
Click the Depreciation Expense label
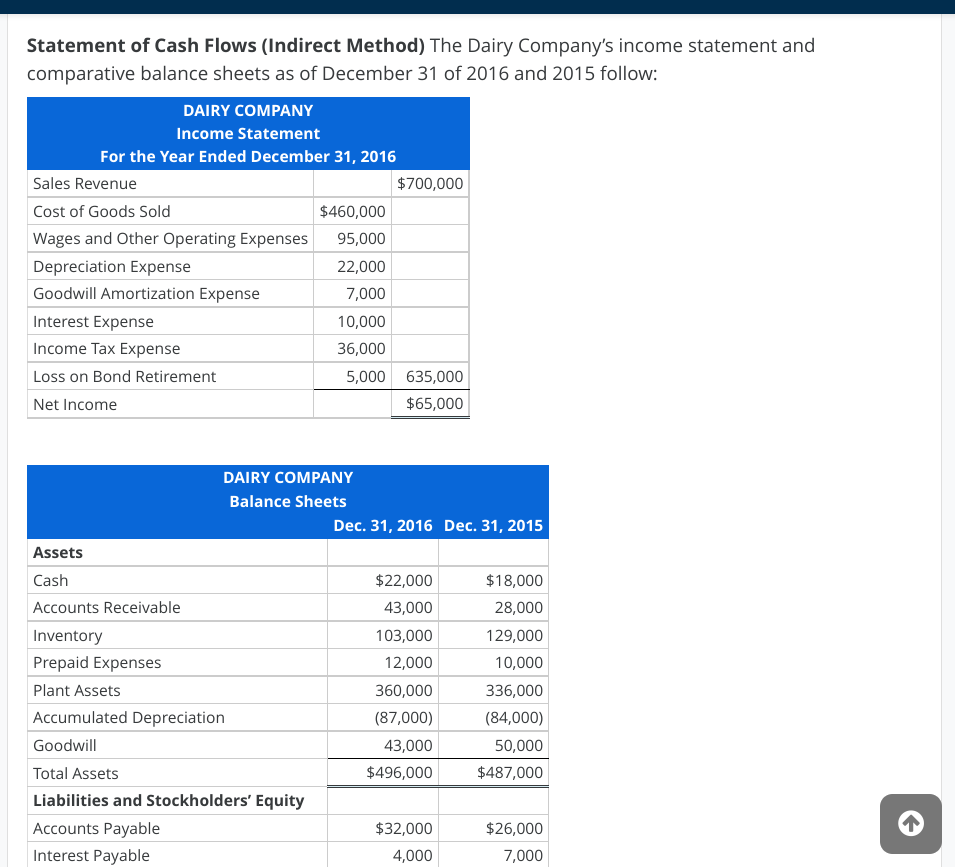coord(112,267)
